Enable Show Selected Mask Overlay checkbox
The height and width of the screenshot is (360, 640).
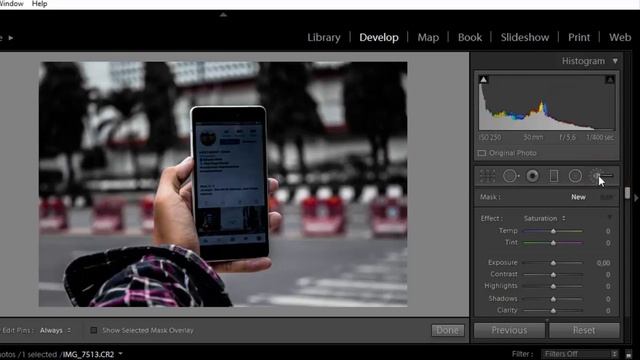tap(94, 330)
